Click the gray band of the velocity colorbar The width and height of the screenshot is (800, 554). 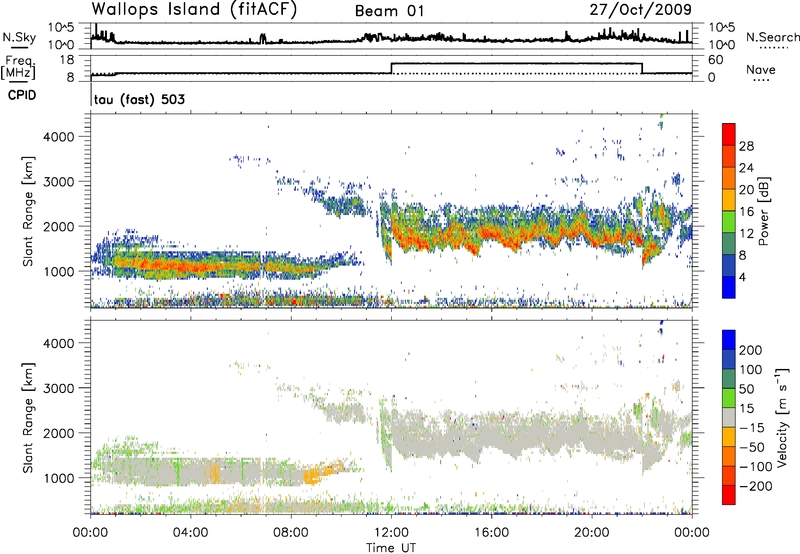[x=729, y=417]
